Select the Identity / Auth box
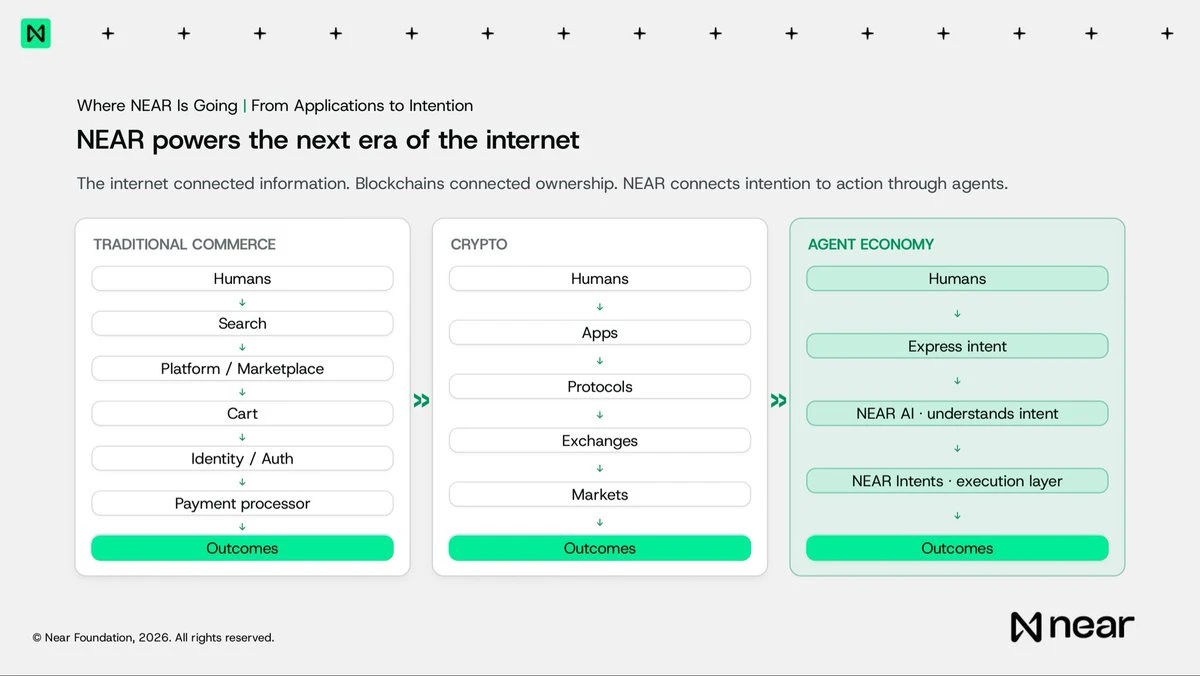Viewport: 1200px width, 676px height. (x=242, y=459)
